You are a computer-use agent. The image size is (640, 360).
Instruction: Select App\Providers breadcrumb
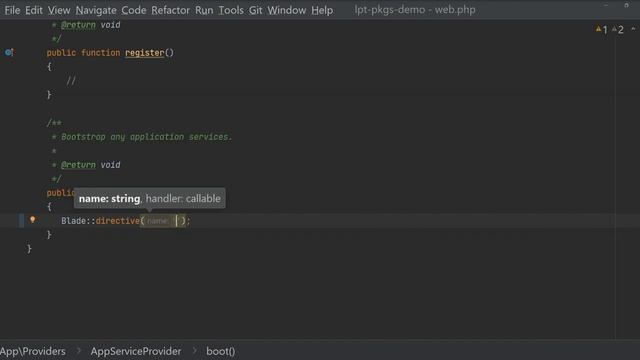[x=33, y=351]
